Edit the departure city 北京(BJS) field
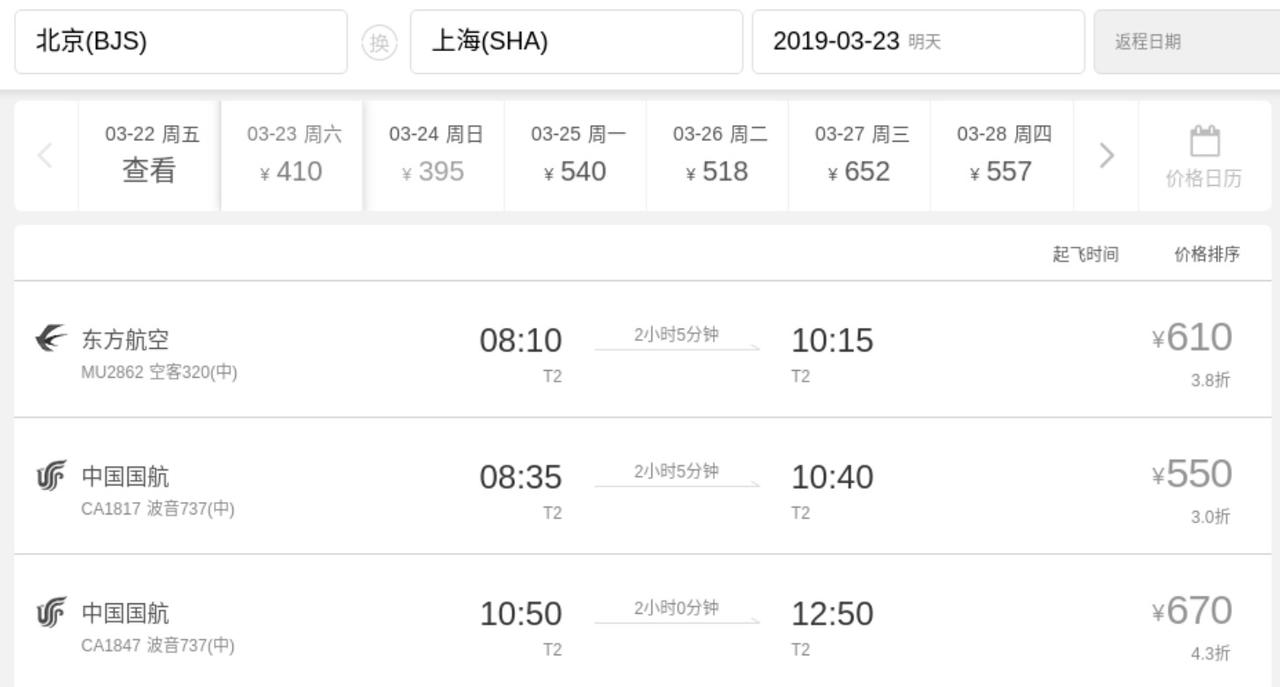1280x687 pixels. [x=181, y=42]
